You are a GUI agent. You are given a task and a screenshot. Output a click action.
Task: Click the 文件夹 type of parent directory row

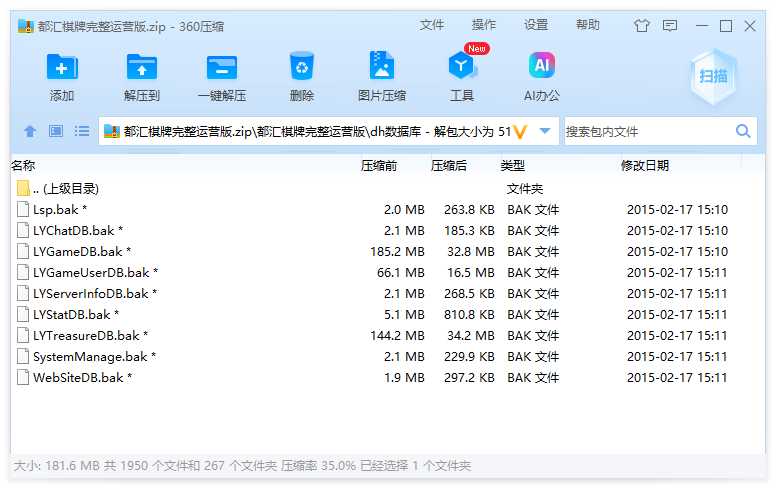tap(525, 189)
